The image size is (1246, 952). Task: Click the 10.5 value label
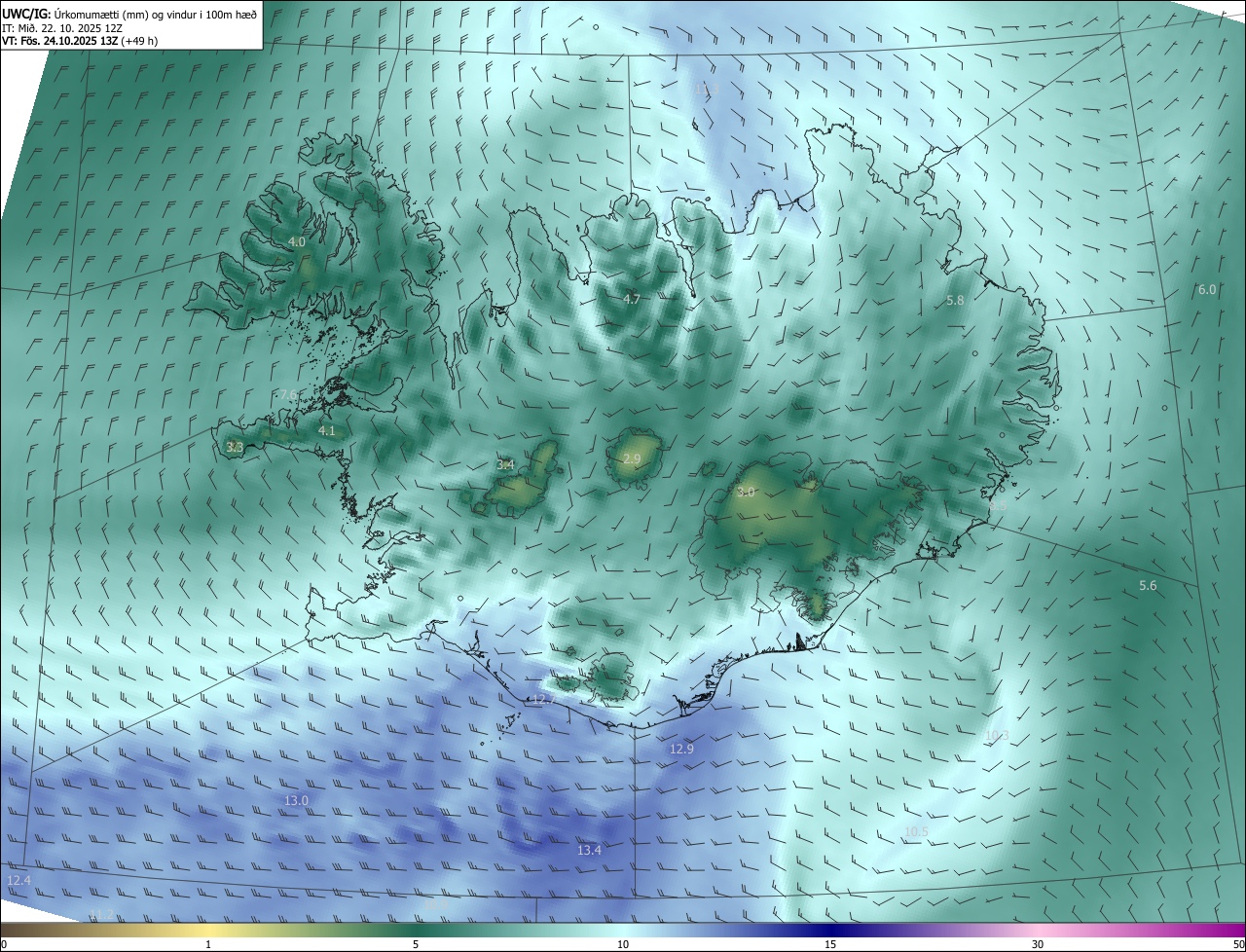click(x=916, y=831)
